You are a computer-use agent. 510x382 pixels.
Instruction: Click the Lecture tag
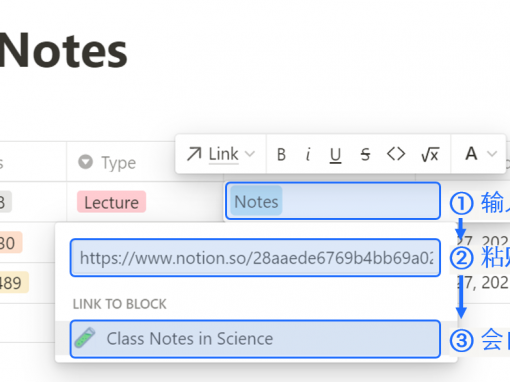point(111,202)
